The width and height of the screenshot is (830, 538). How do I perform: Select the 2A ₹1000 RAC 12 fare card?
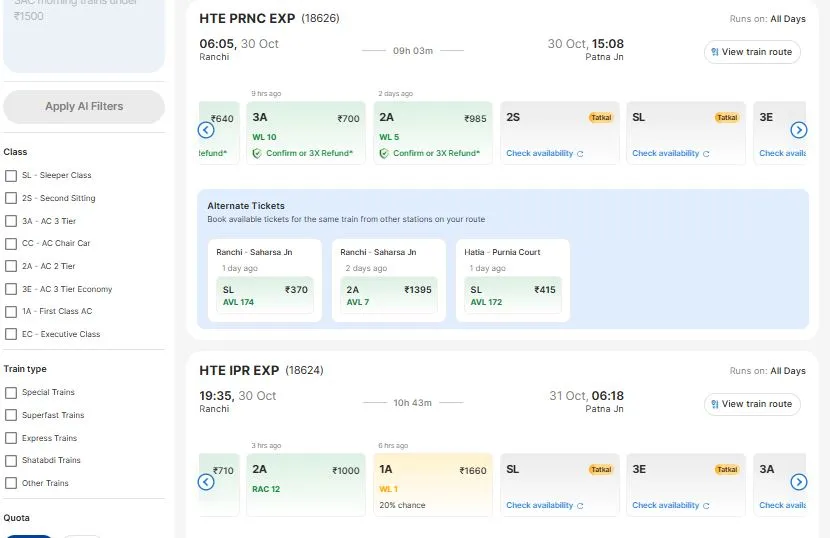click(306, 485)
